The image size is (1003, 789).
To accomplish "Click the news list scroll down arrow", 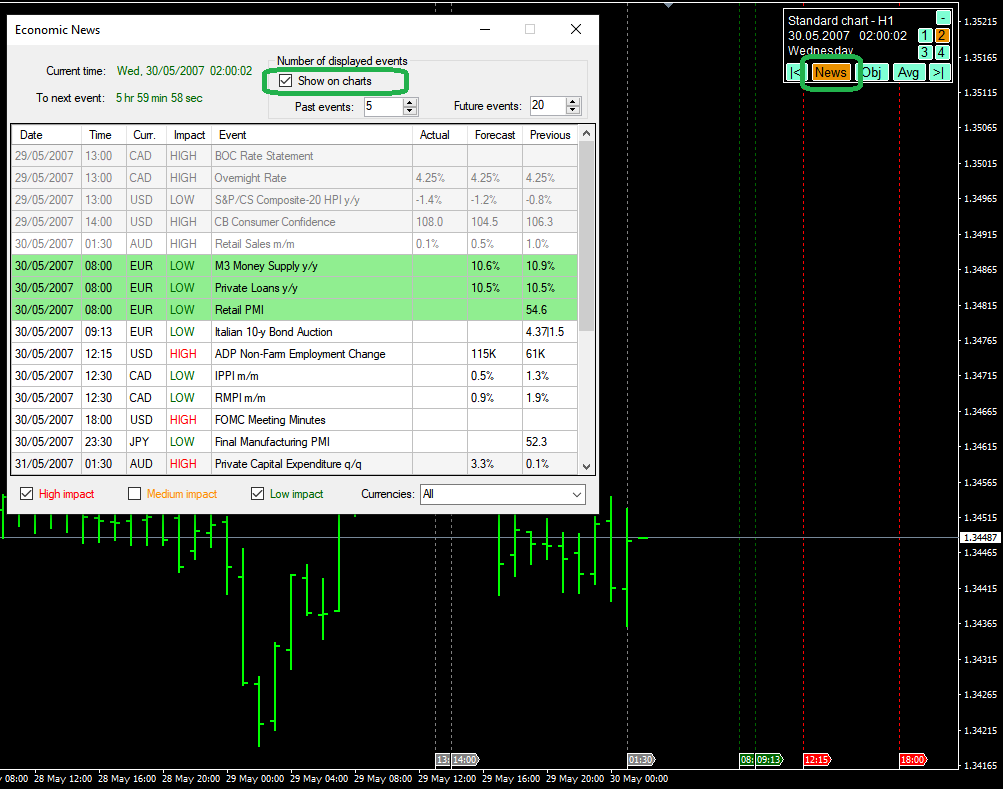I will [x=586, y=466].
